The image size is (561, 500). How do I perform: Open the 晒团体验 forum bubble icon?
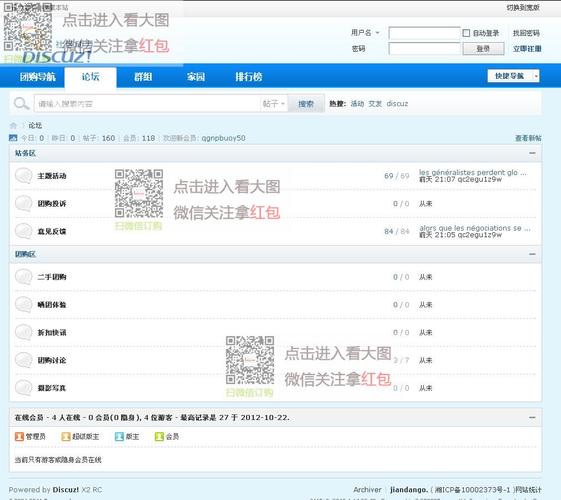(24, 304)
